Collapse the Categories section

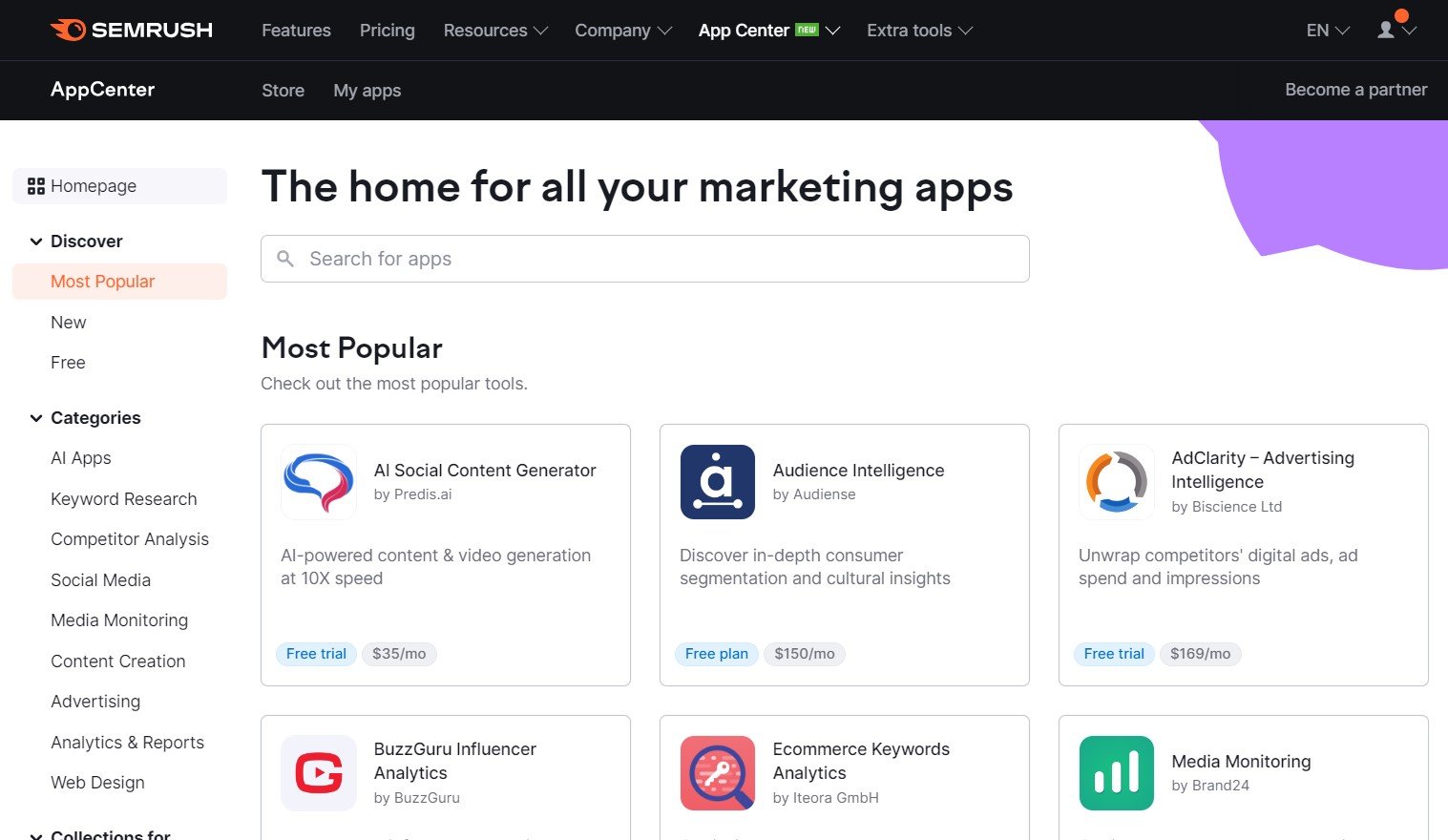36,418
